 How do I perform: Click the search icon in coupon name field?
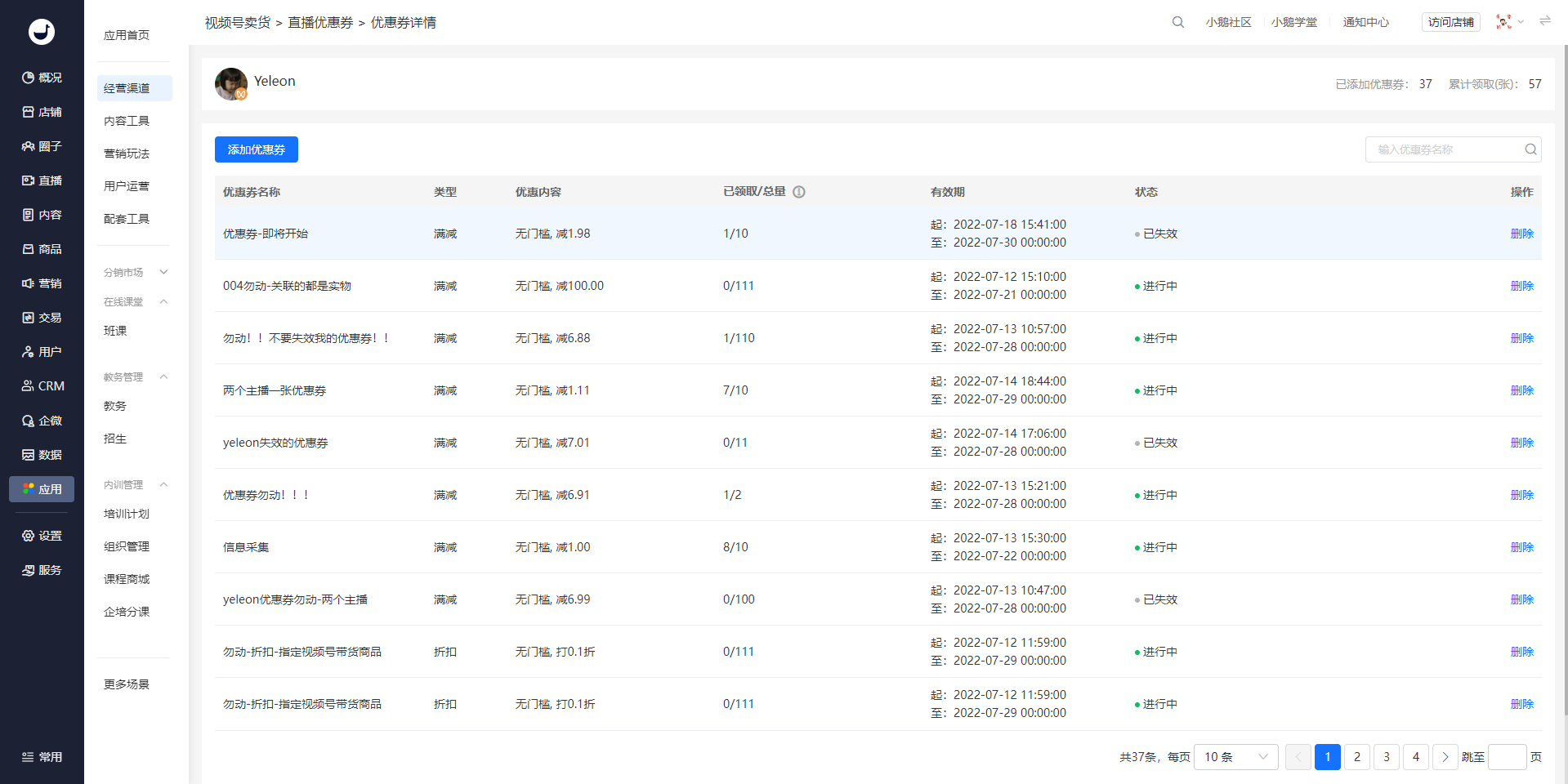tap(1530, 149)
